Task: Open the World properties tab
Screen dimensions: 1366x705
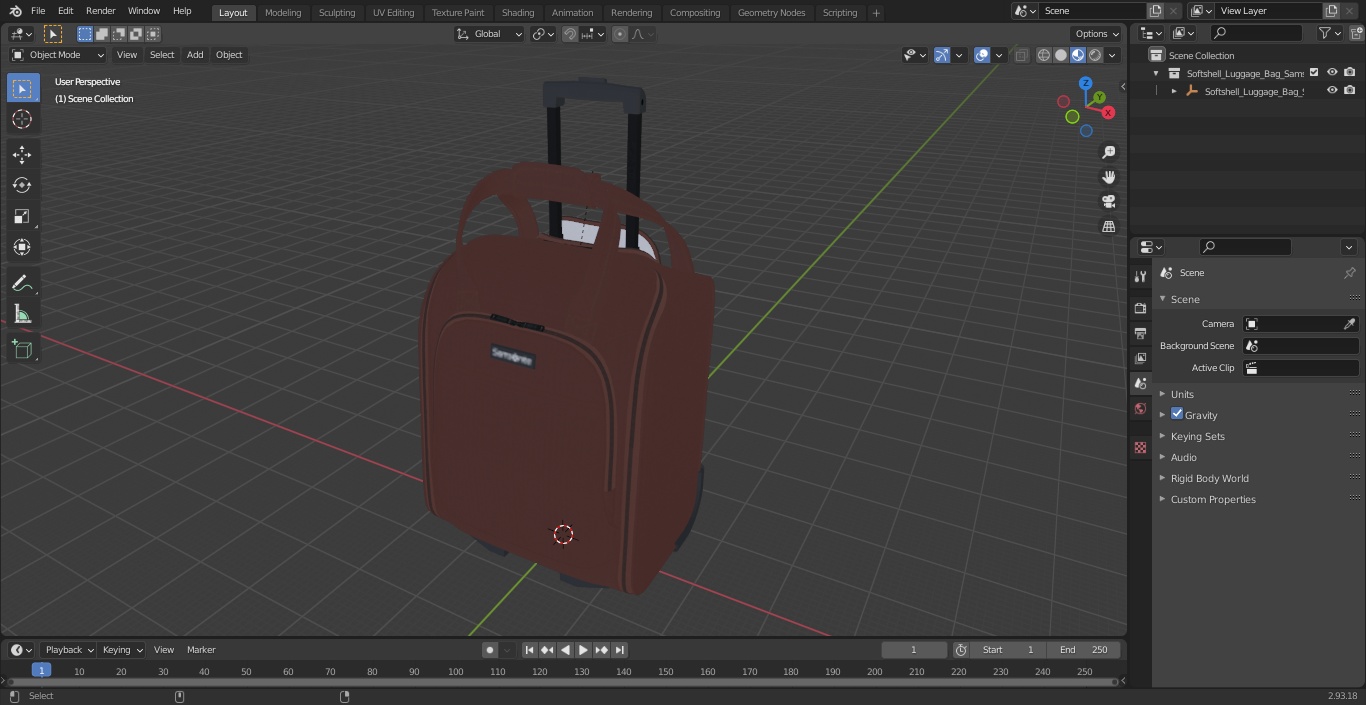Action: pyautogui.click(x=1140, y=408)
